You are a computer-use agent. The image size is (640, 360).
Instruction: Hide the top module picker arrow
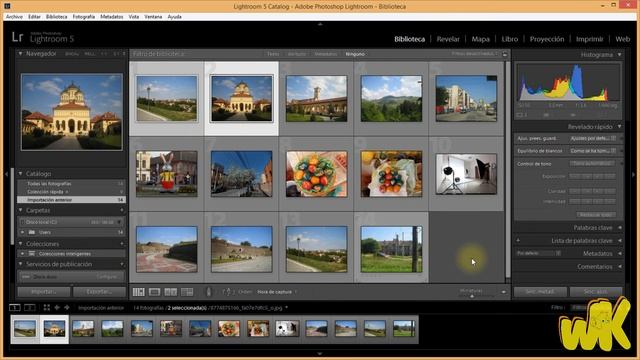click(320, 24)
